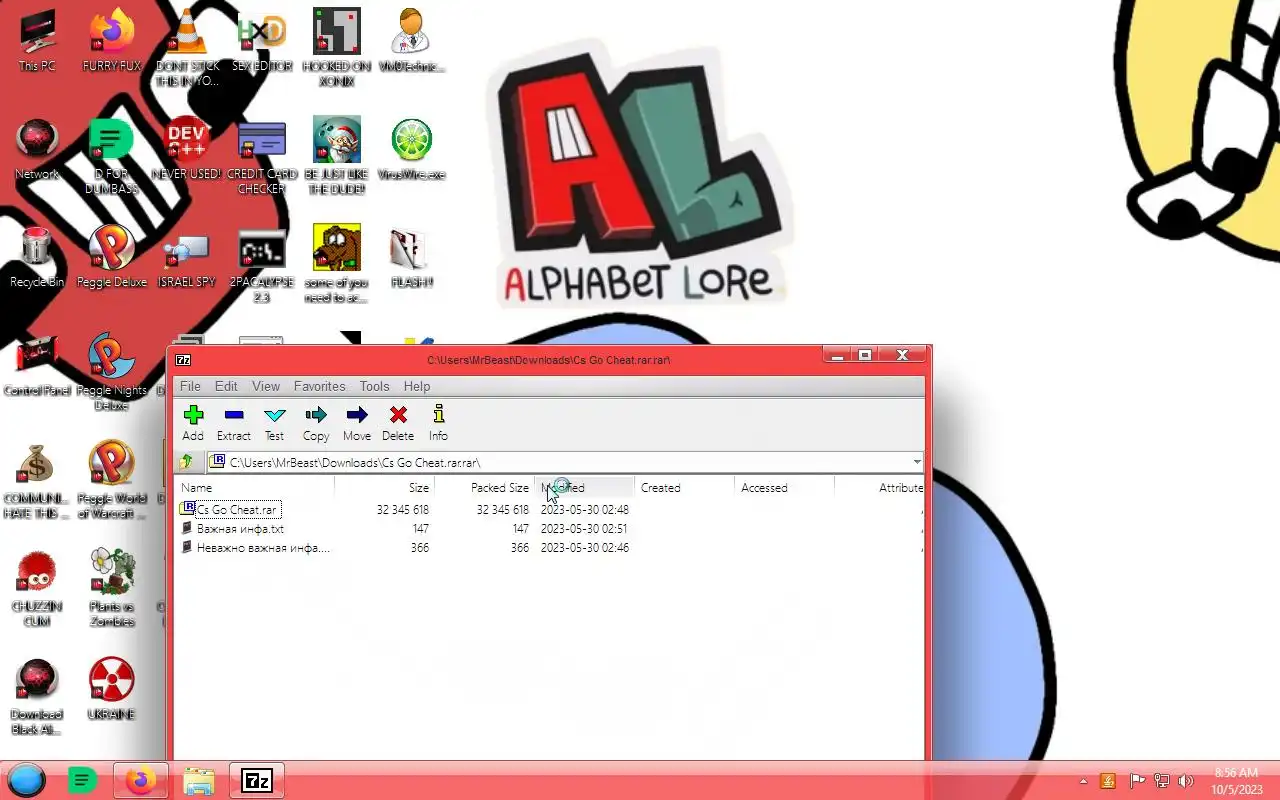Sort by the Size column header
The width and height of the screenshot is (1280, 800).
pyautogui.click(x=385, y=488)
